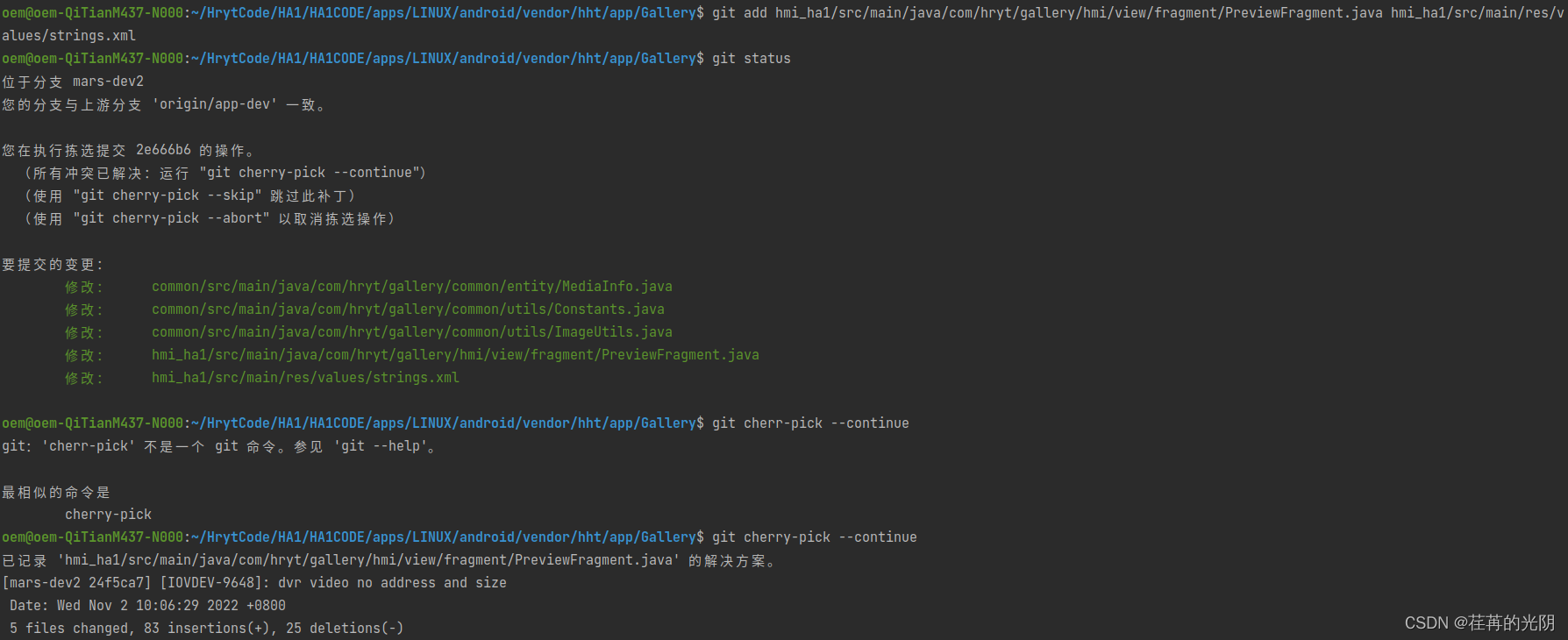Click cherry-pick commit hash 2e666b6

click(163, 150)
